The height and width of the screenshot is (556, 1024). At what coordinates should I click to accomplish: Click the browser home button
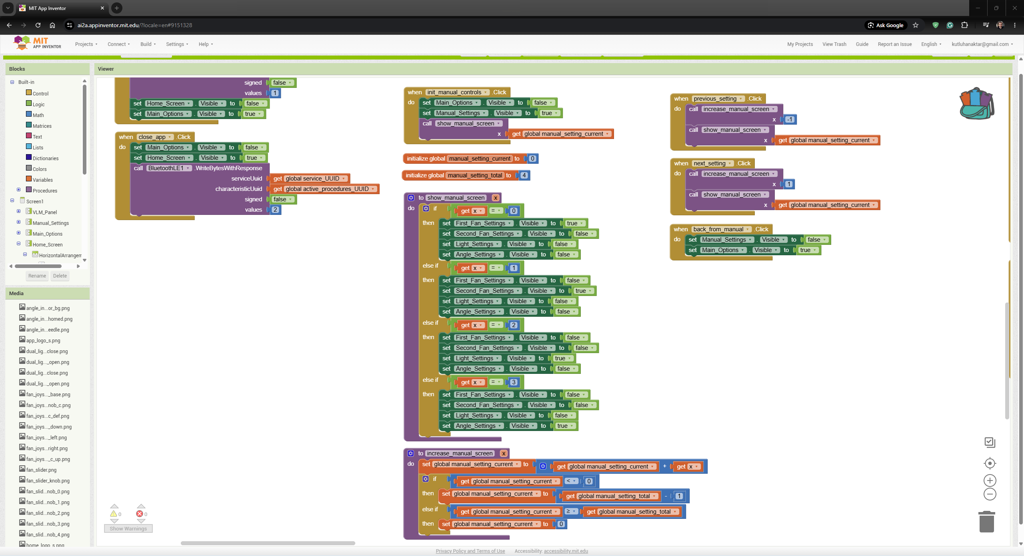(x=52, y=25)
